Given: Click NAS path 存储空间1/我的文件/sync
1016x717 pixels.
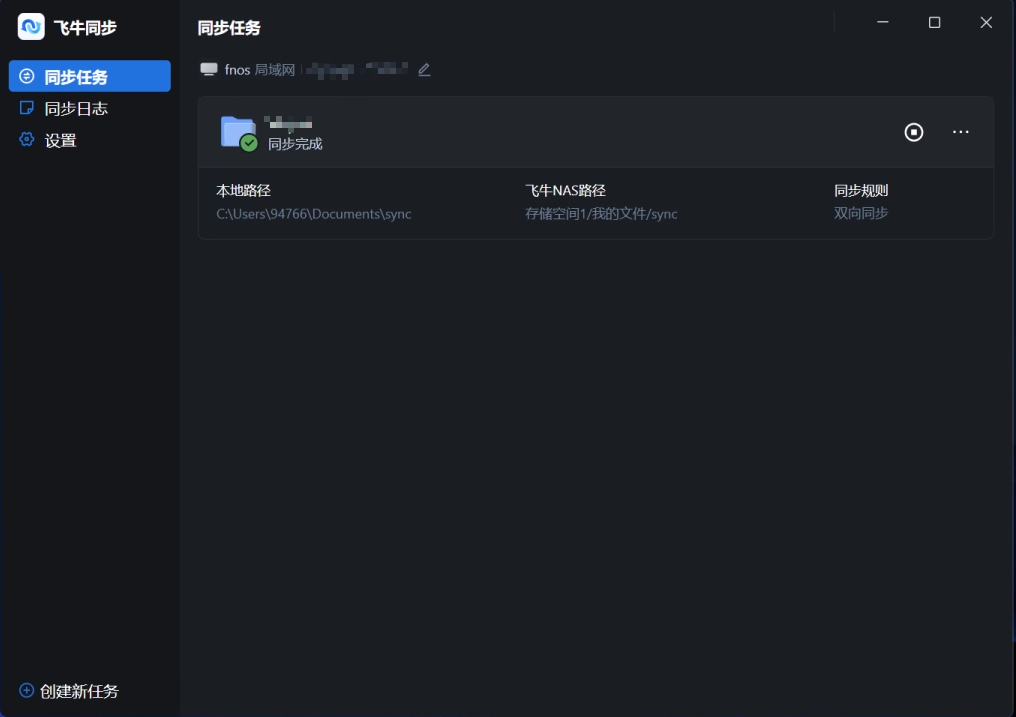Looking at the screenshot, I should coord(601,214).
